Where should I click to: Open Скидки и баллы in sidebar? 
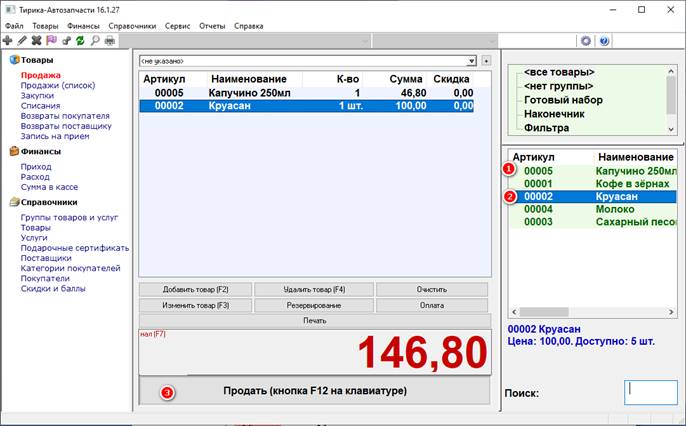tap(53, 288)
